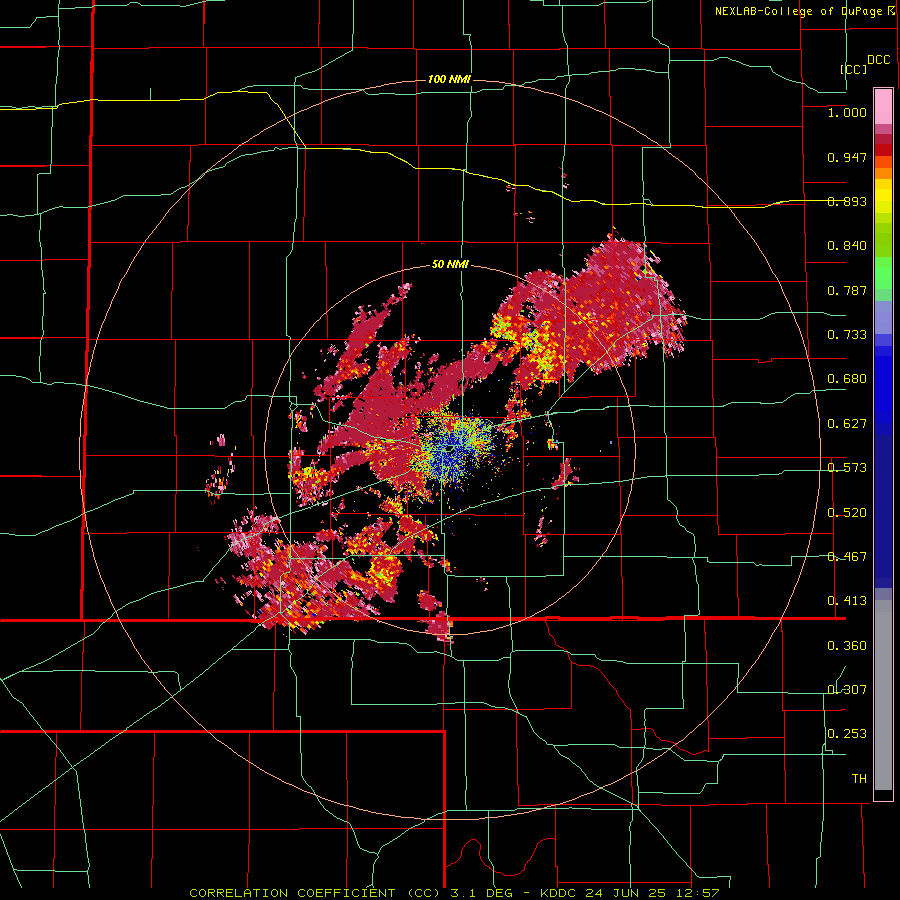The image size is (900, 900).
Task: Click the Correlation Coefficient KDDC caption
Action: pyautogui.click(x=454, y=893)
